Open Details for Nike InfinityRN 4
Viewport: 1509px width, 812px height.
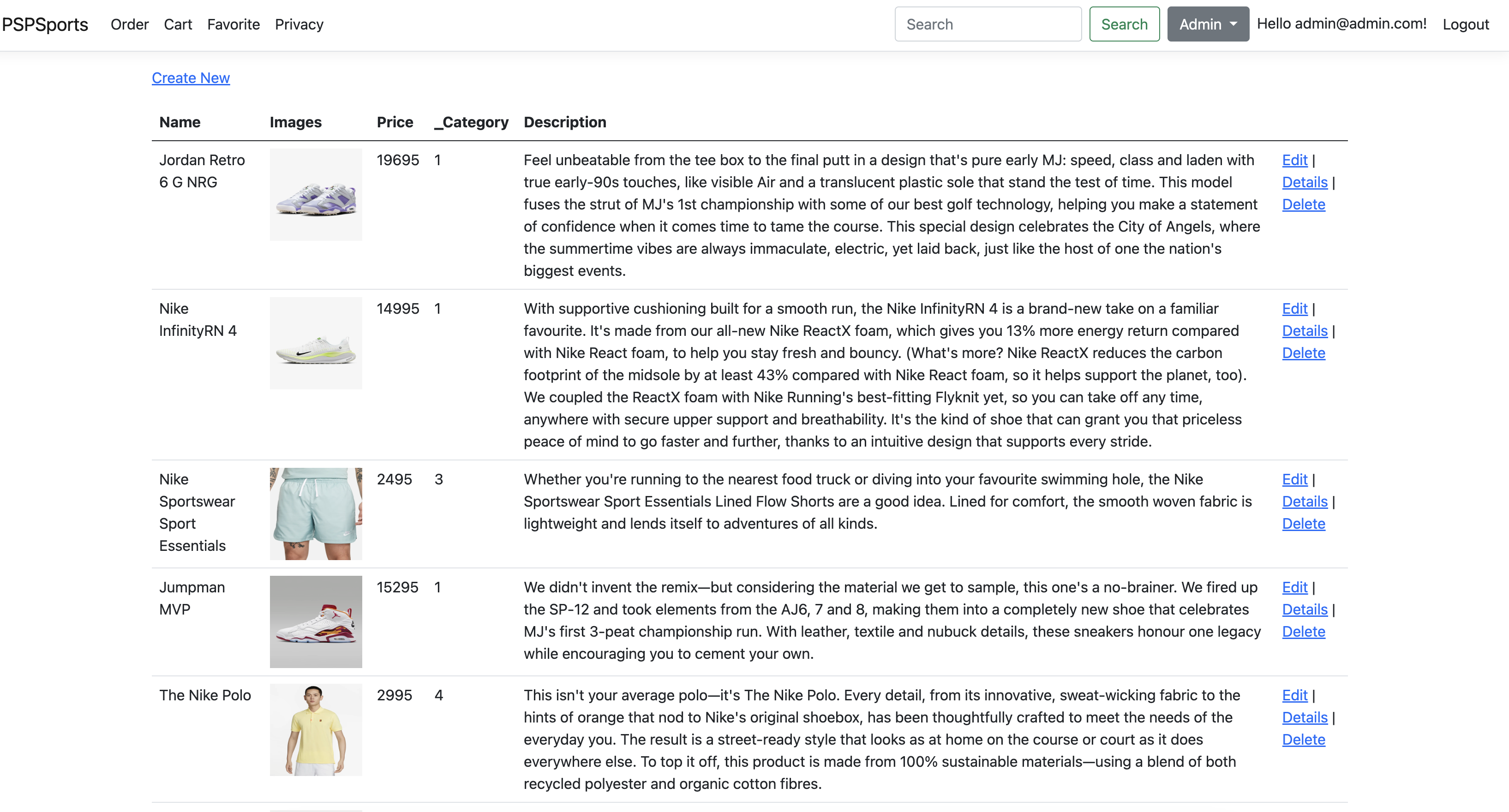(x=1304, y=330)
